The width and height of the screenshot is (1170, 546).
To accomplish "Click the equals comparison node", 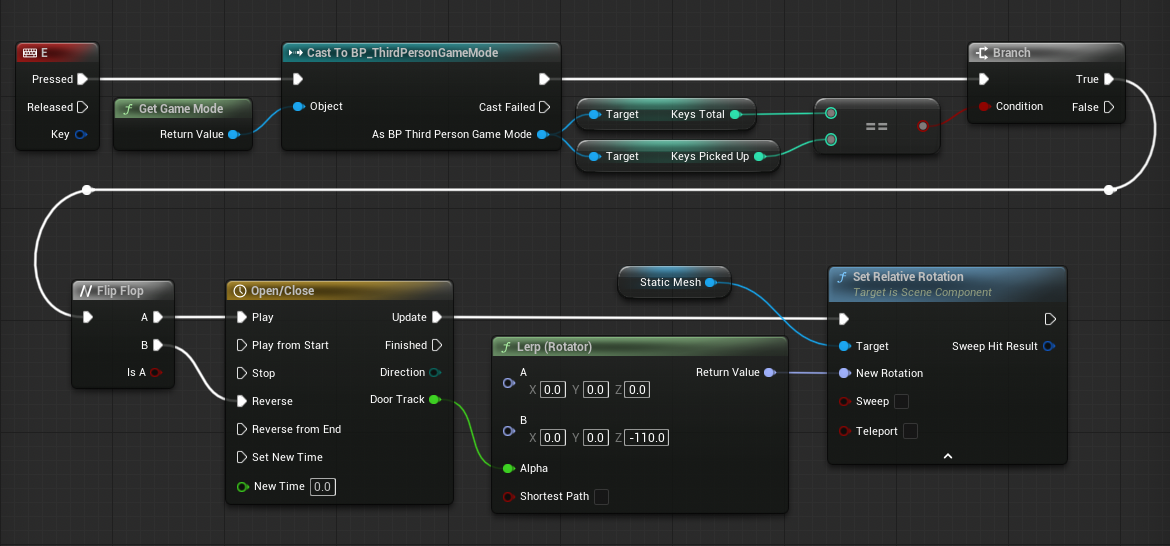I will pos(876,126).
